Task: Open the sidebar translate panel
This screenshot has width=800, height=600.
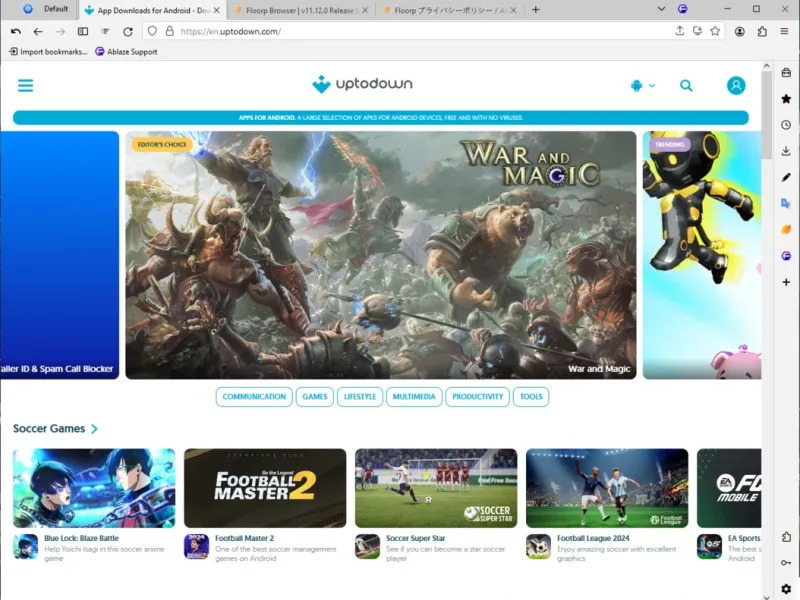Action: point(786,204)
